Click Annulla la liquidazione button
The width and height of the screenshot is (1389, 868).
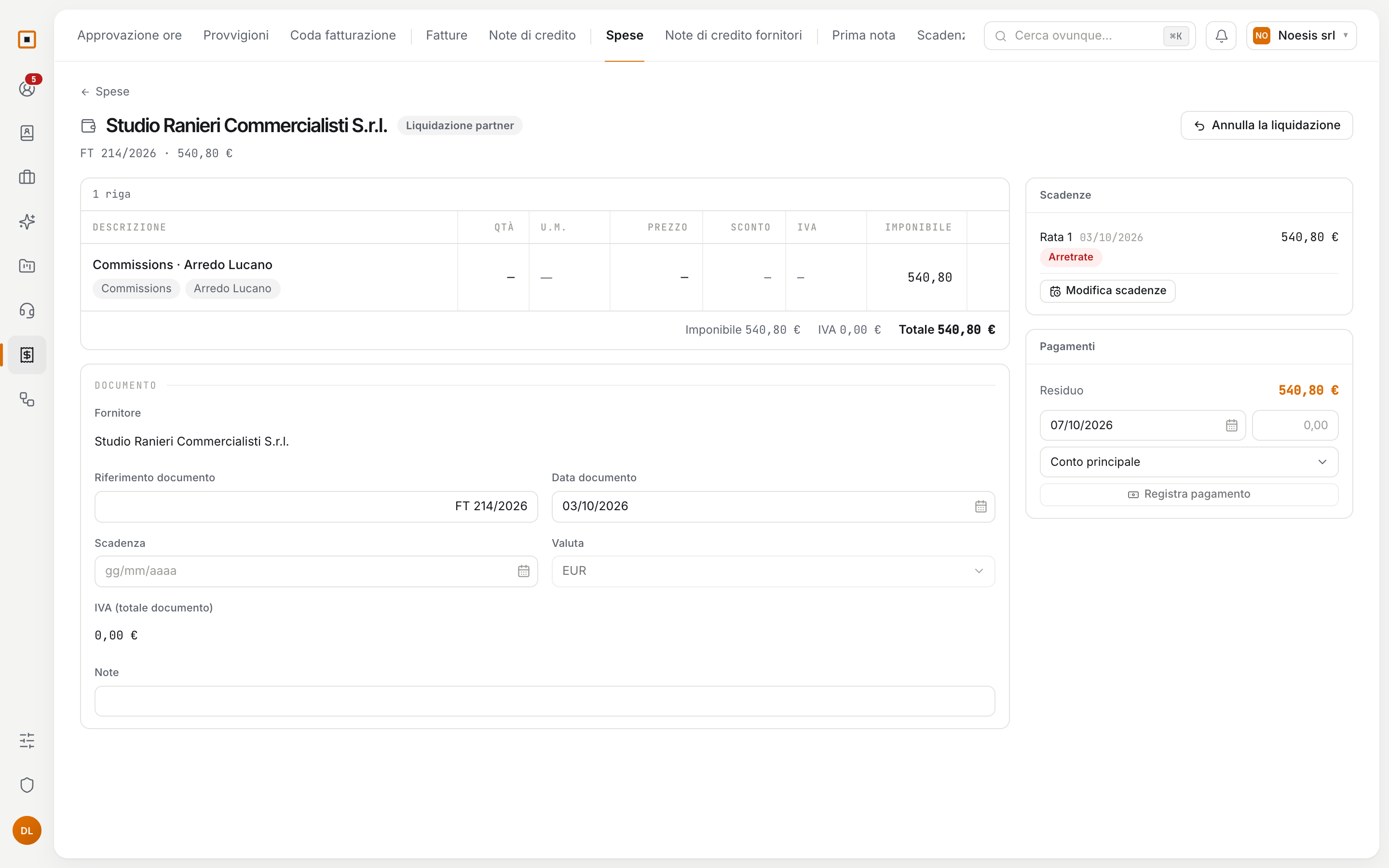(x=1267, y=125)
